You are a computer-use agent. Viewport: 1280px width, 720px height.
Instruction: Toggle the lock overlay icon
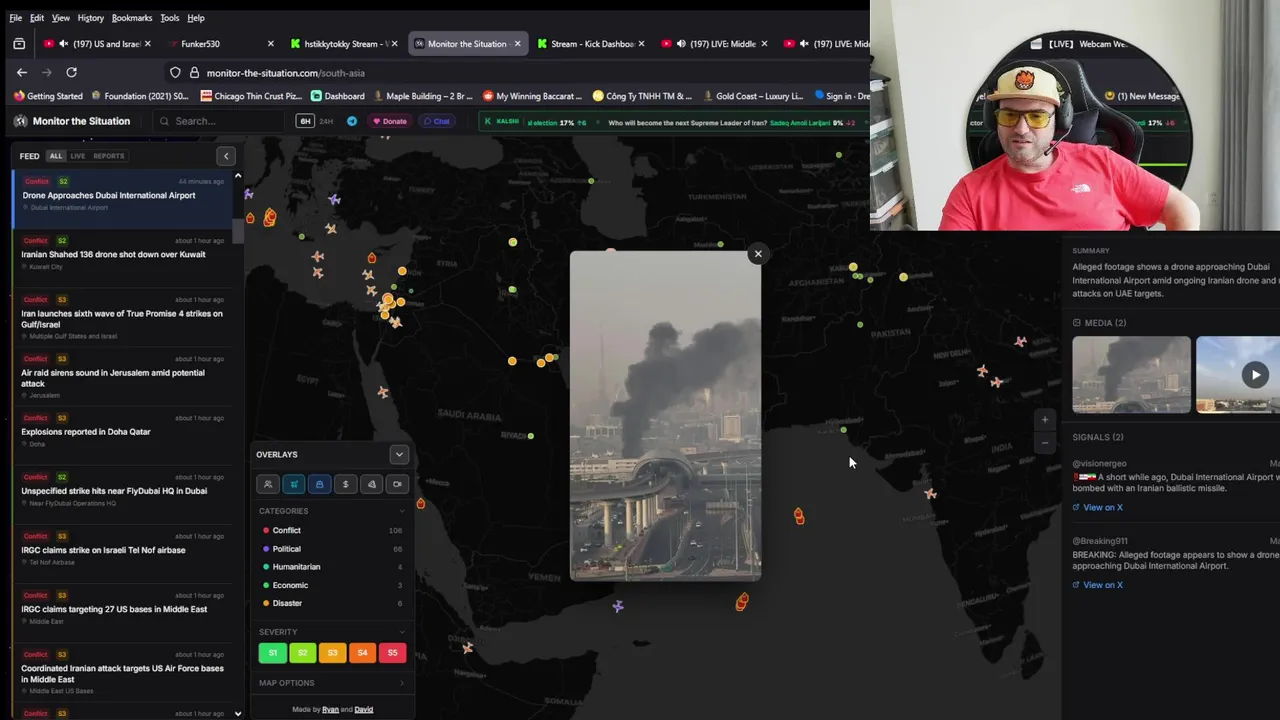click(320, 484)
